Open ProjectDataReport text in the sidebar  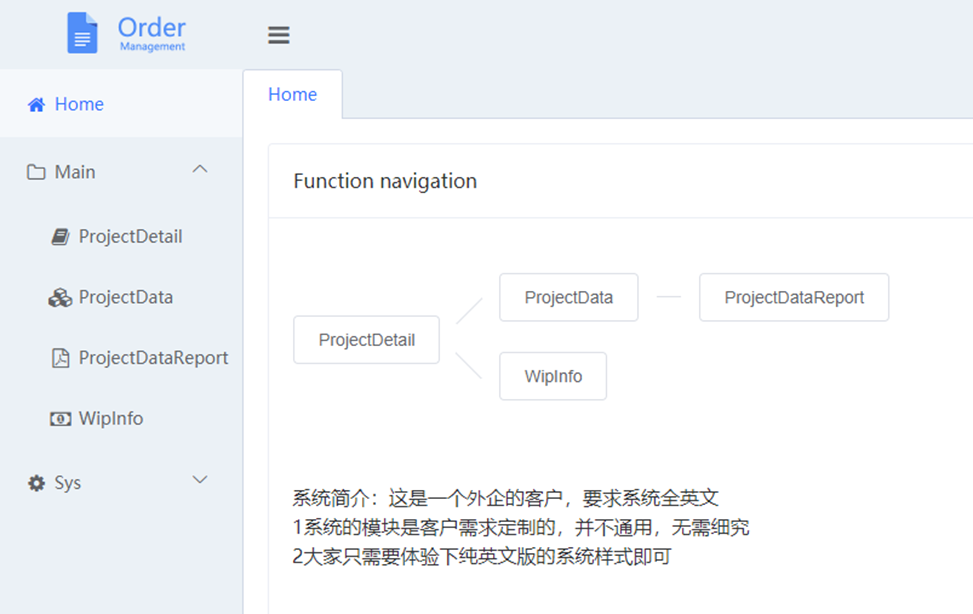click(x=153, y=358)
